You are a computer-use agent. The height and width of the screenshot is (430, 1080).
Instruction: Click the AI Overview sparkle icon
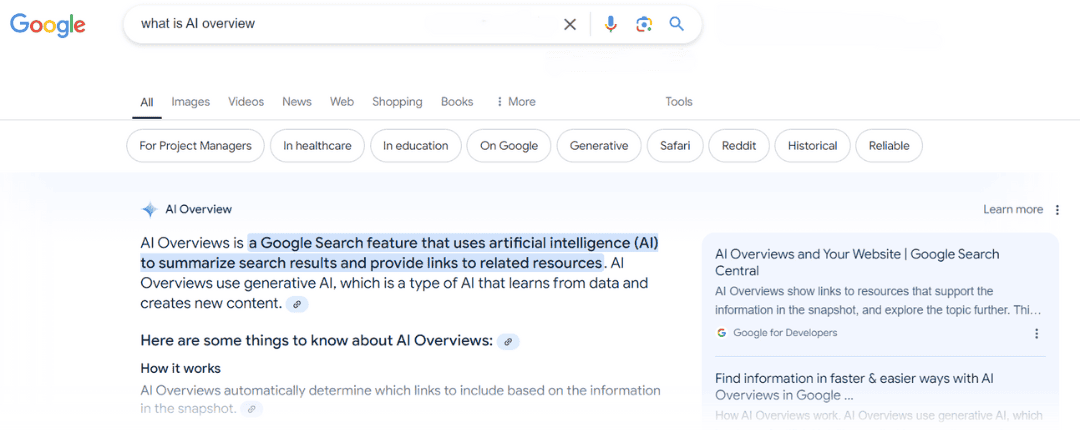(x=149, y=209)
